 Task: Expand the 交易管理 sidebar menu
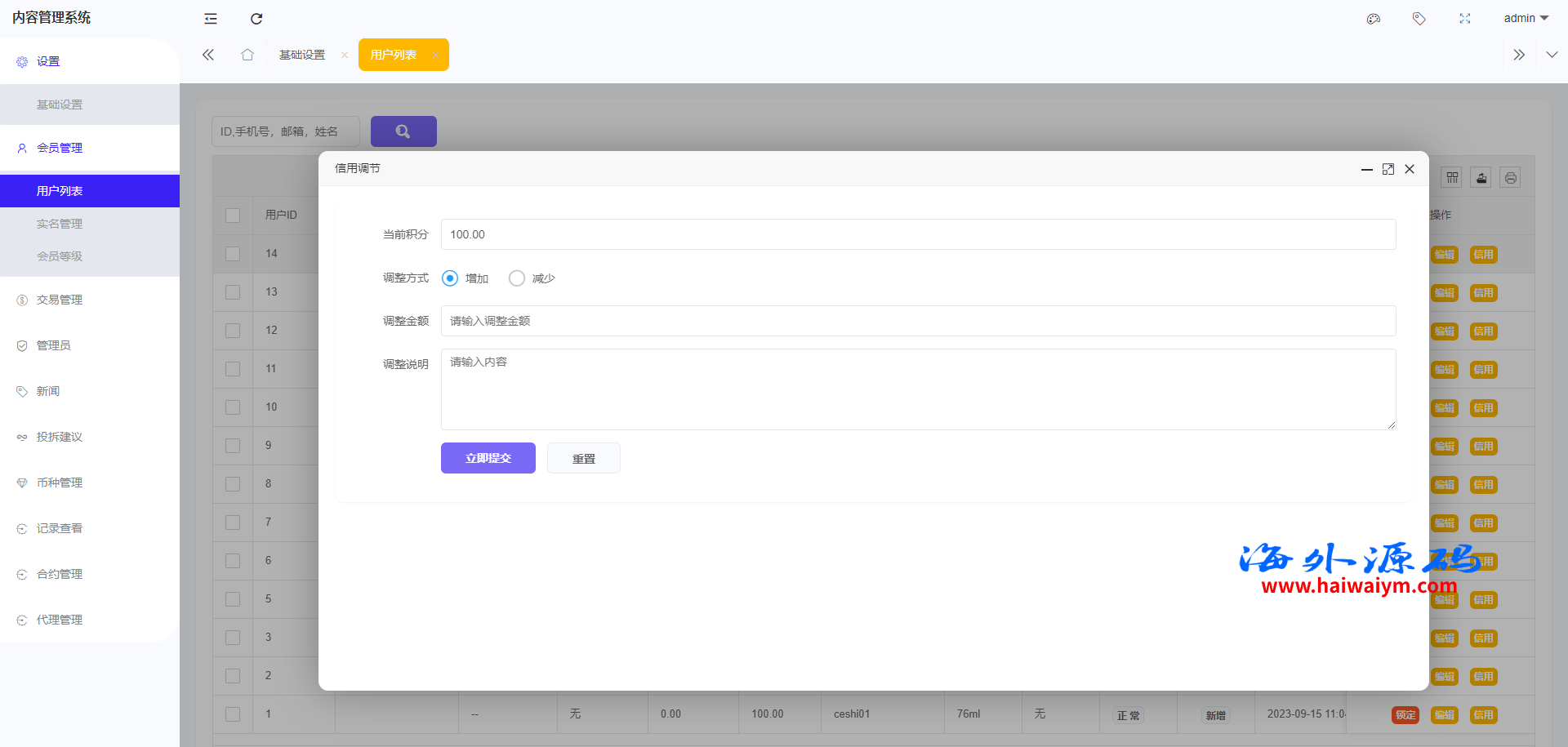(x=60, y=300)
